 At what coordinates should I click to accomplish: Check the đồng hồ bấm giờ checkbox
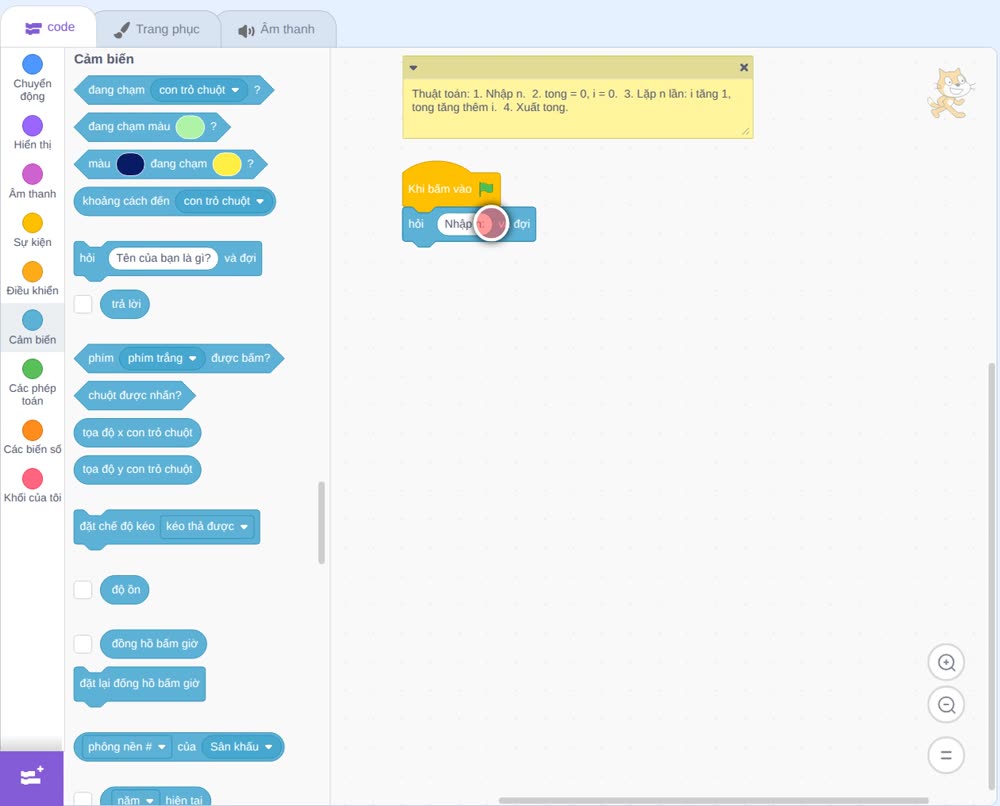[x=83, y=644]
